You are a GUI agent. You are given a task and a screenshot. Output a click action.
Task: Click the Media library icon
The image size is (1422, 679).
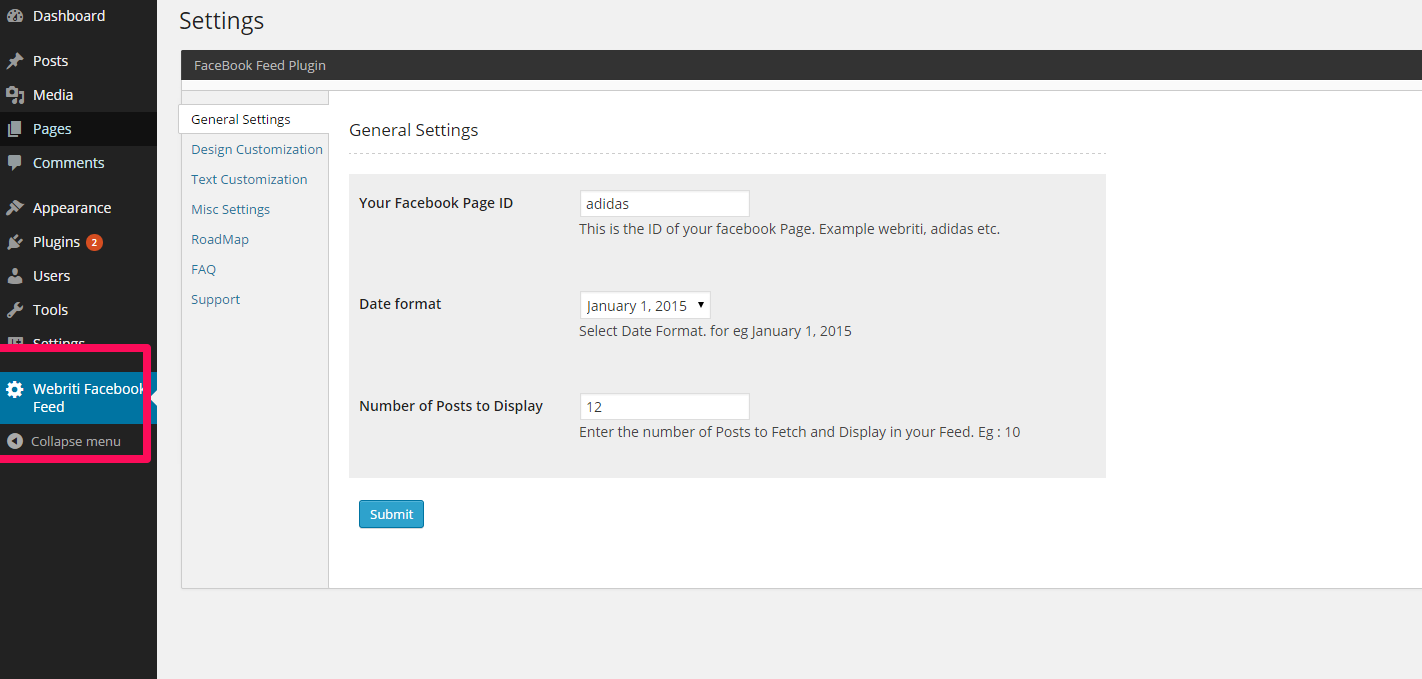(15, 95)
